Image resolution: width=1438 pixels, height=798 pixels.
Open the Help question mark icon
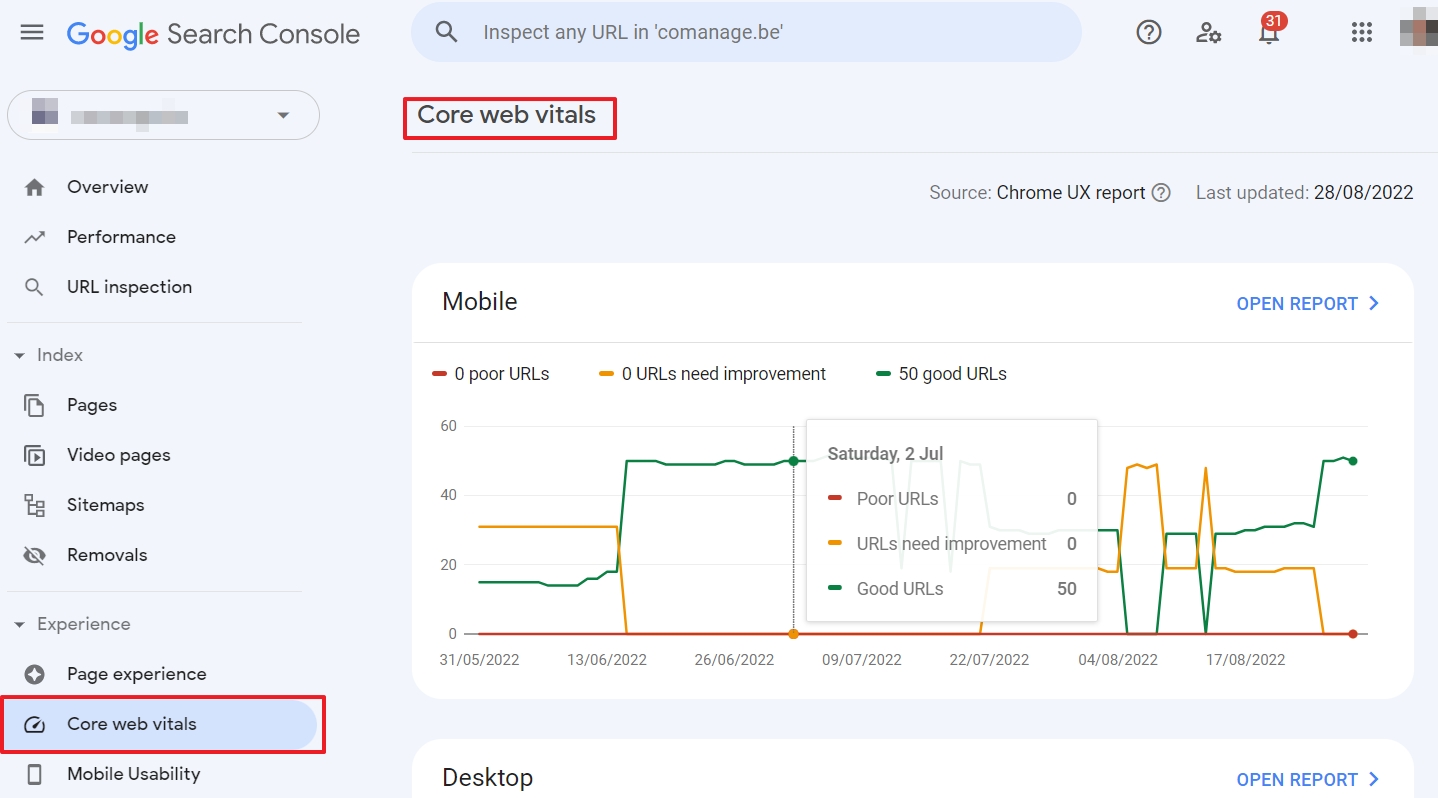click(x=1149, y=32)
